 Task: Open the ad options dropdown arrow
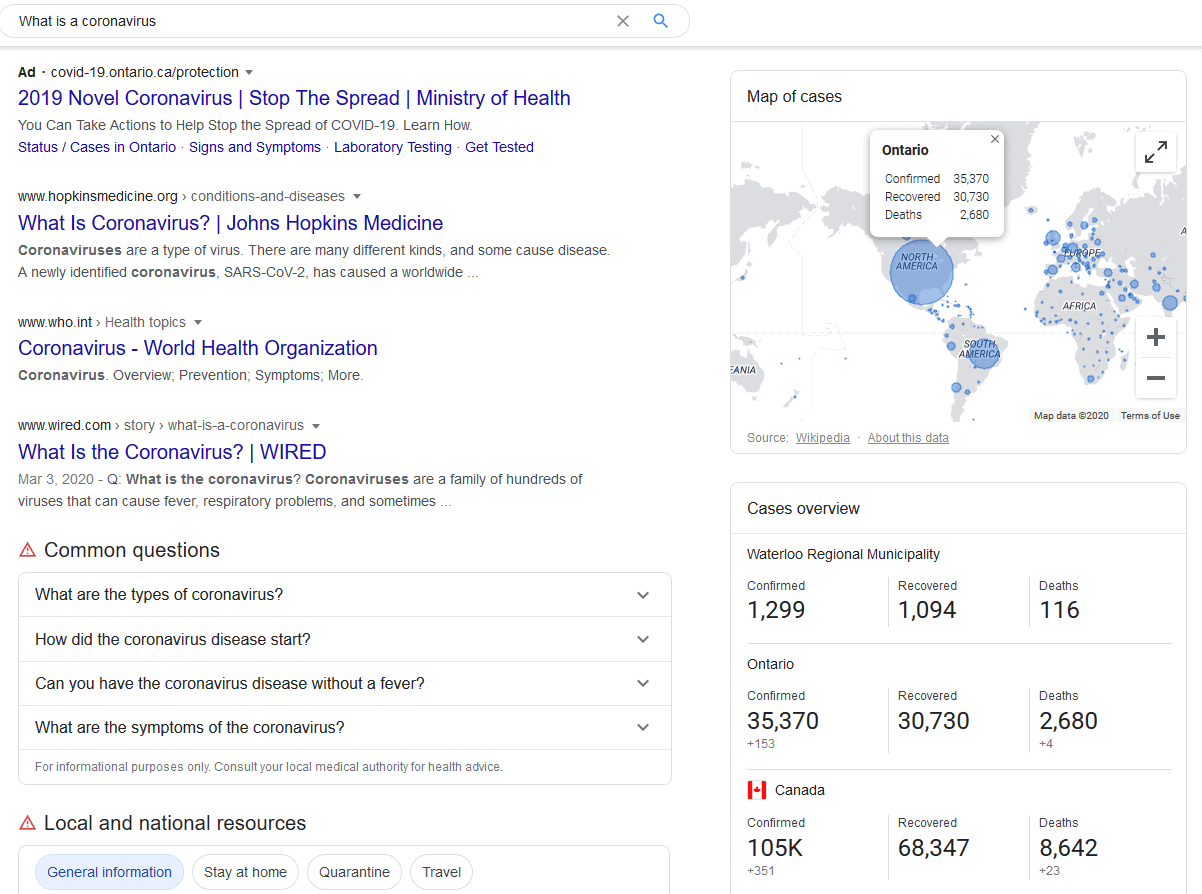point(249,72)
